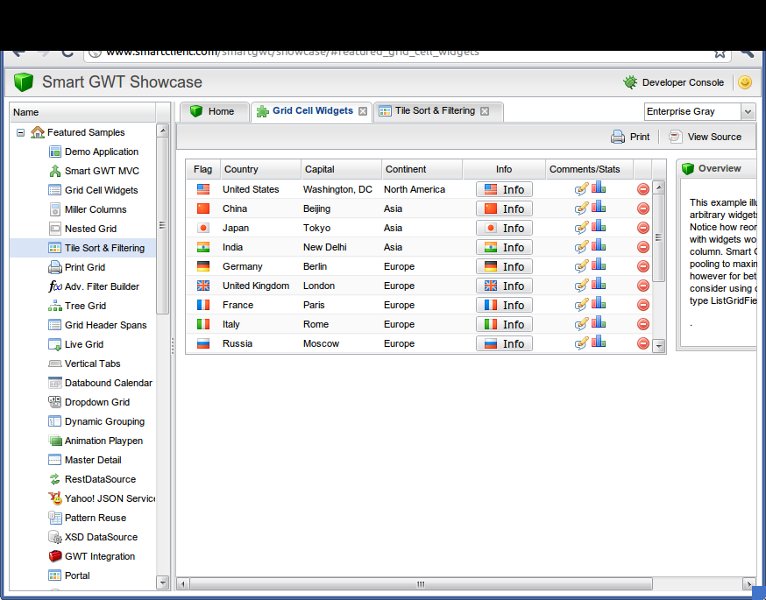Open the Enterprise Gray skin dropdown
This screenshot has height=600, width=766.
(747, 112)
